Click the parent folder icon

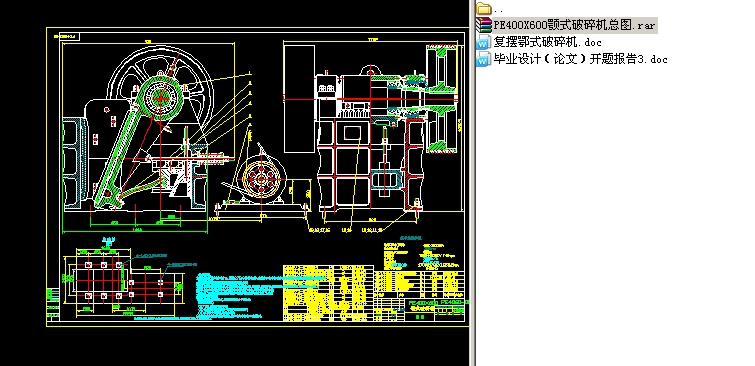coord(483,9)
